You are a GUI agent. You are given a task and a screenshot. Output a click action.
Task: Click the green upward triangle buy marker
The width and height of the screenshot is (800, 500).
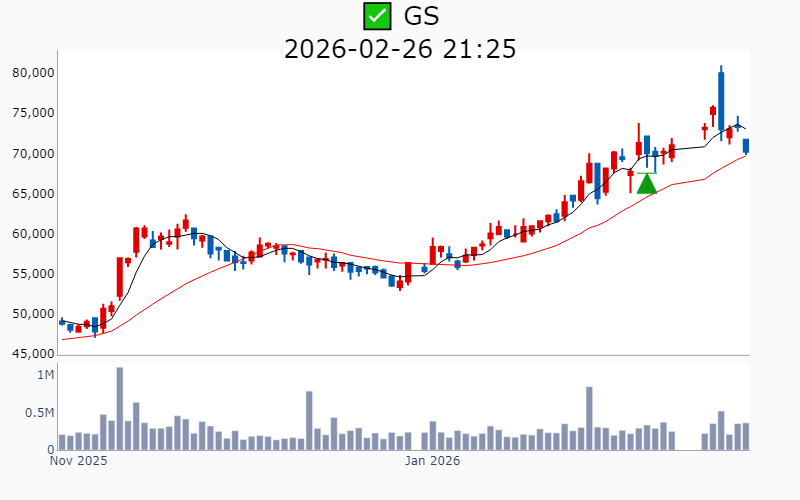coord(647,183)
